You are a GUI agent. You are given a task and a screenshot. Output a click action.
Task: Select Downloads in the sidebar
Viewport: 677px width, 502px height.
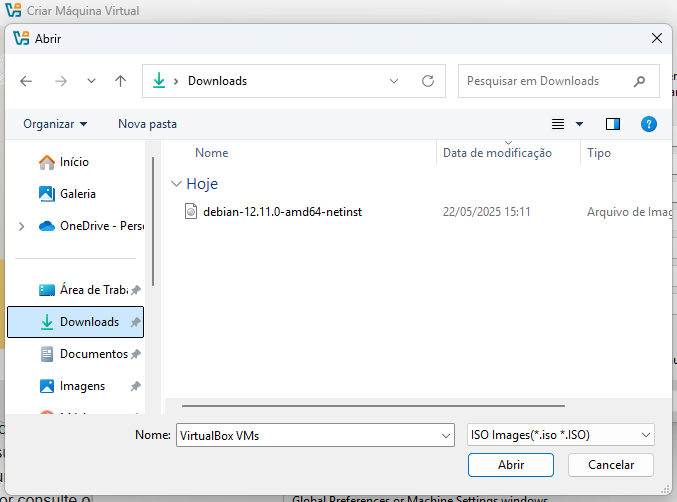(76, 322)
